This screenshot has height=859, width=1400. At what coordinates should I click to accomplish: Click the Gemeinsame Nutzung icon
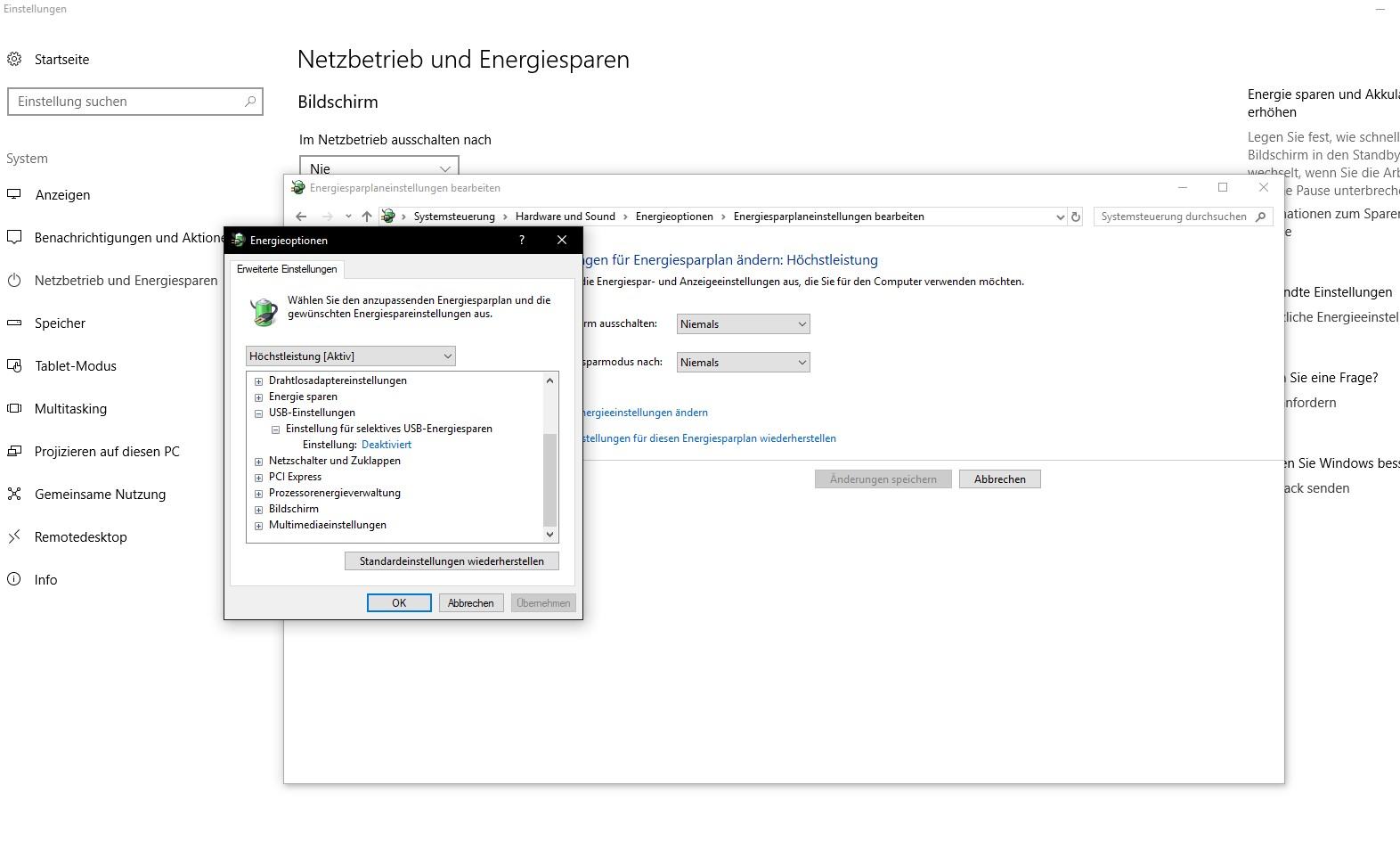click(x=14, y=494)
